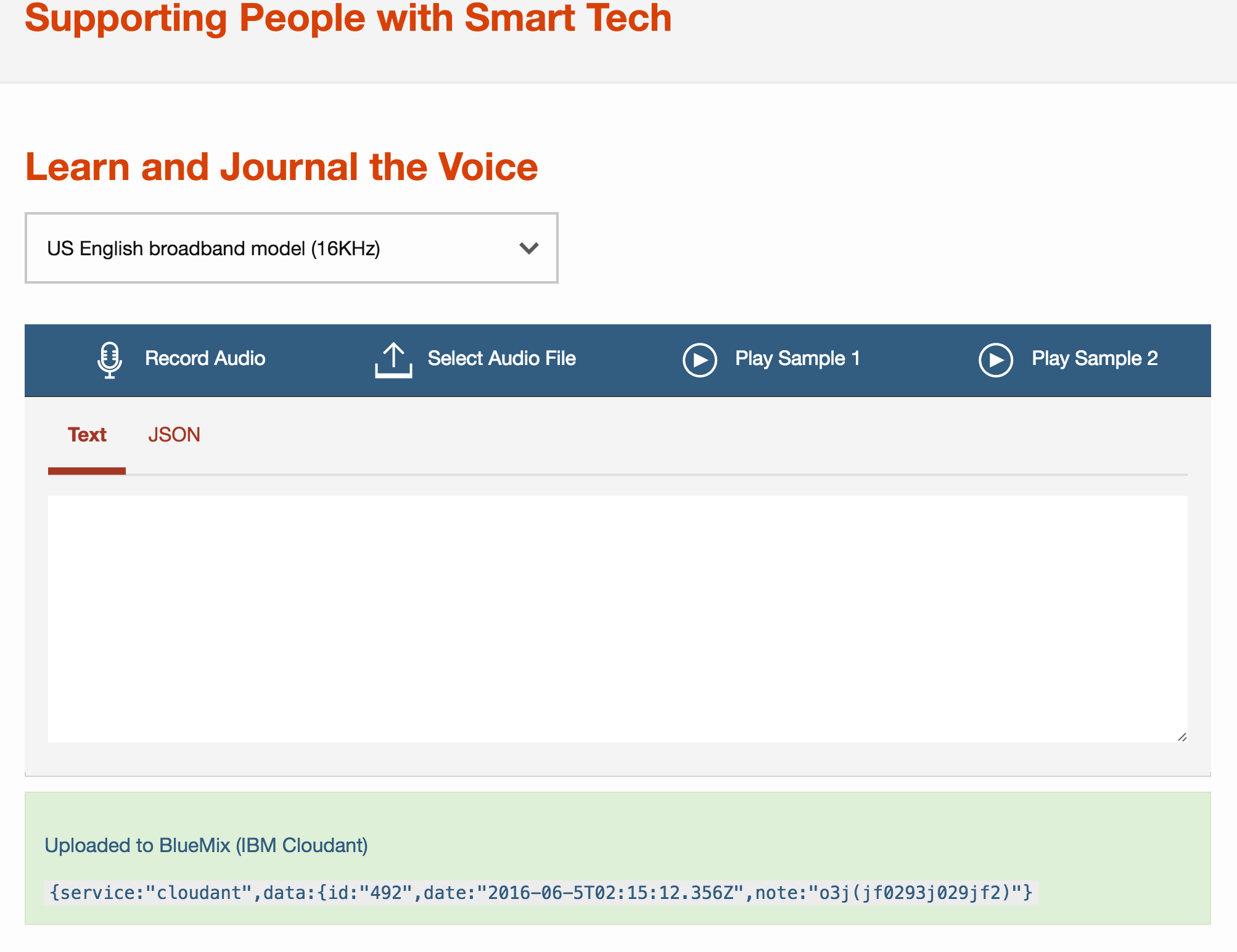The image size is (1237, 952).
Task: Click the upload arrow icon
Action: (x=393, y=360)
